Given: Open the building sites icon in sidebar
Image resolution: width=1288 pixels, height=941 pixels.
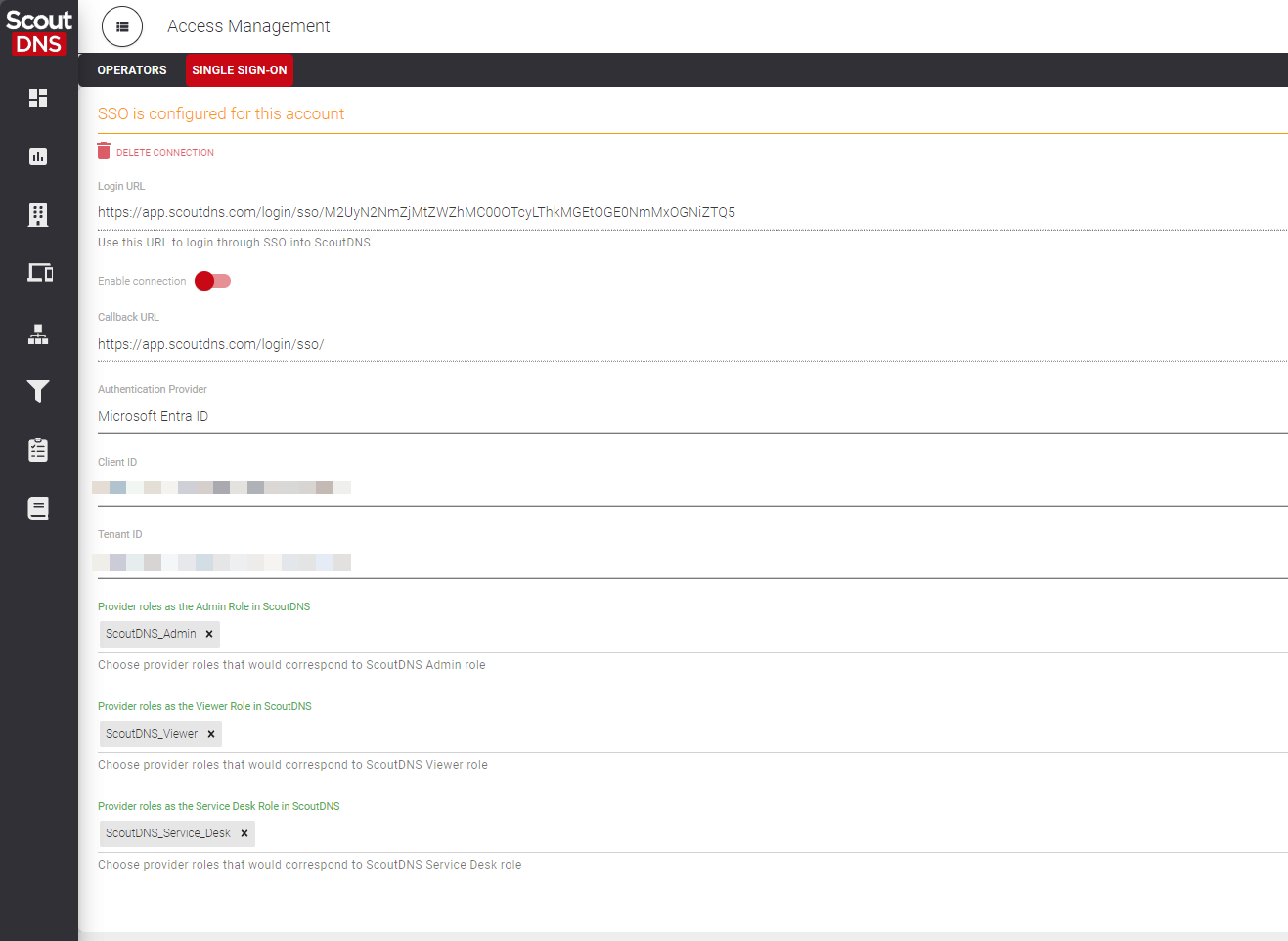Looking at the screenshot, I should [38, 215].
